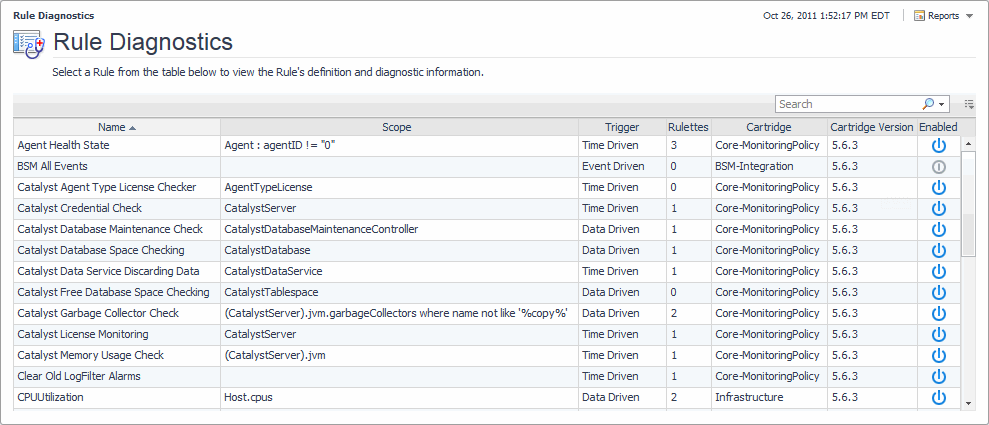Click power icon for Catalyst License Monitoring

point(938,334)
